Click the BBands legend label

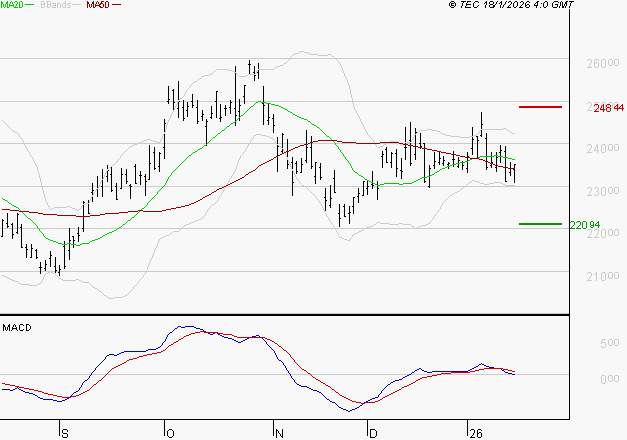(x=56, y=5)
